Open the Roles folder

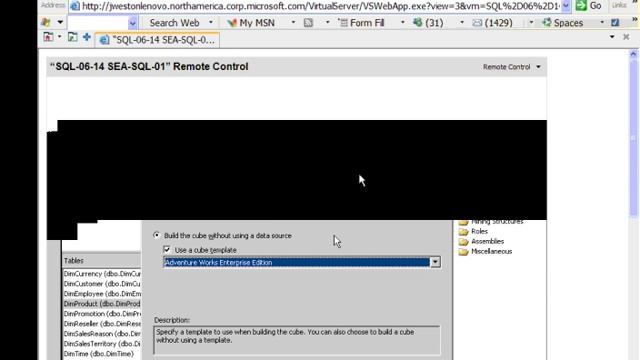click(473, 231)
